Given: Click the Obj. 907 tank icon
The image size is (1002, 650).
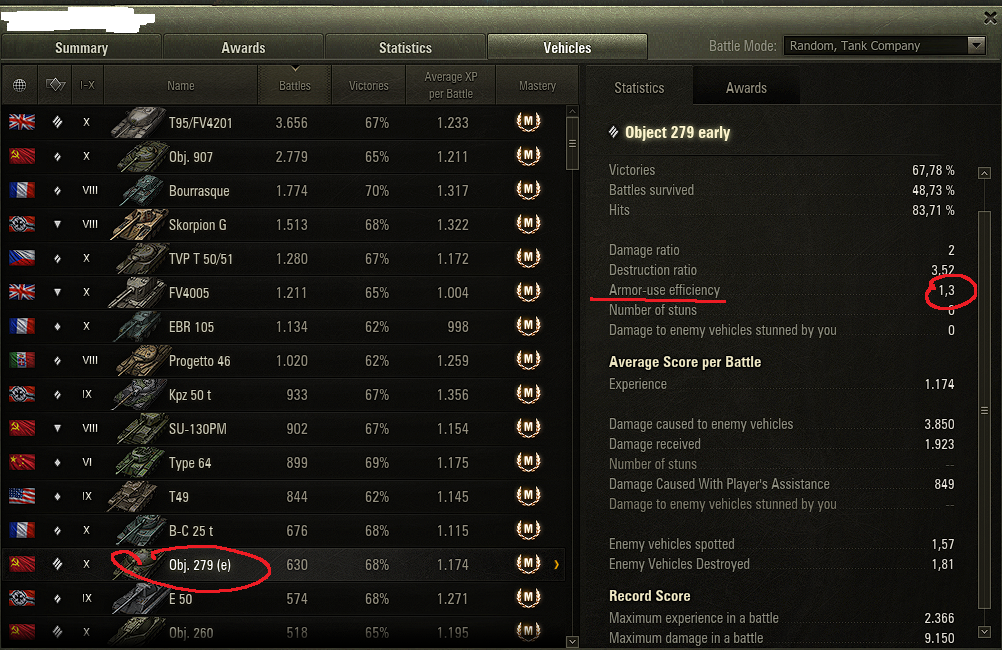Looking at the screenshot, I should pos(142,157).
